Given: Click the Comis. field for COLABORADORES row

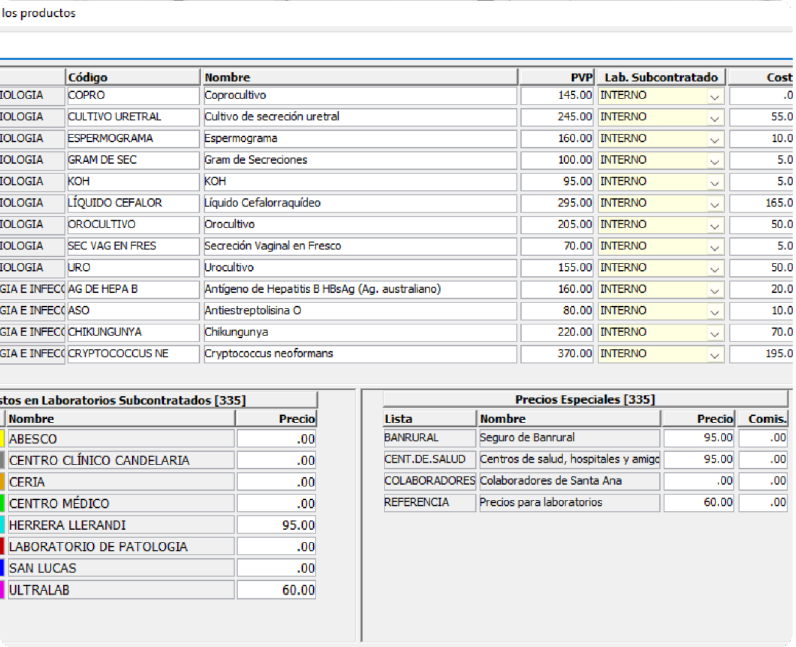Looking at the screenshot, I should [765, 481].
